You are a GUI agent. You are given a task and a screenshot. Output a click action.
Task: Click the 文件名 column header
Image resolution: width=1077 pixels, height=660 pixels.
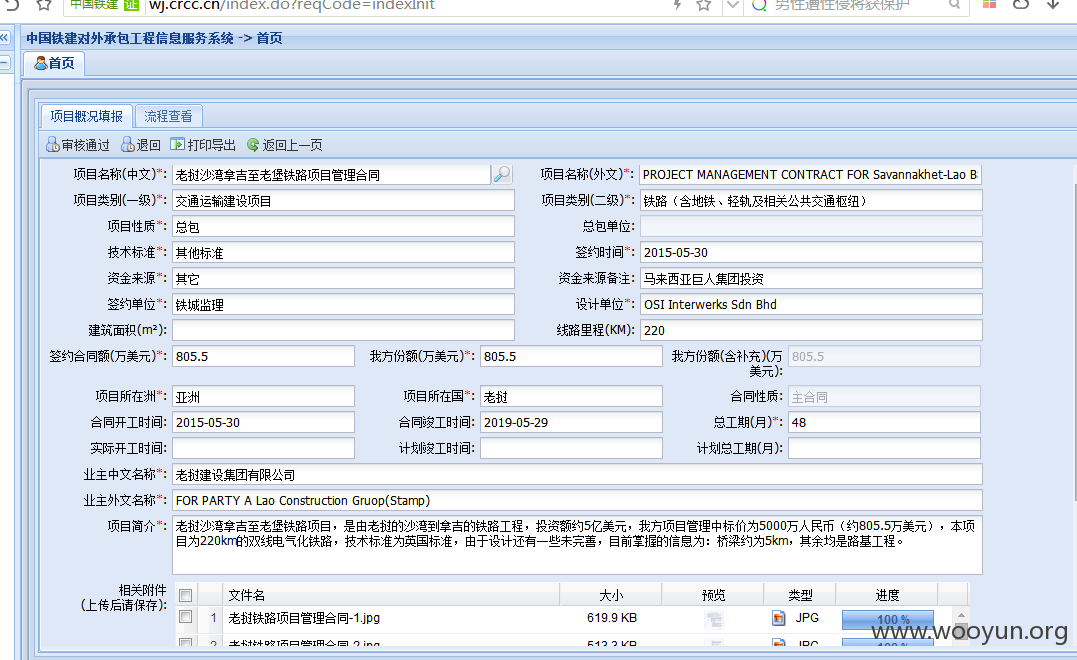coord(391,595)
